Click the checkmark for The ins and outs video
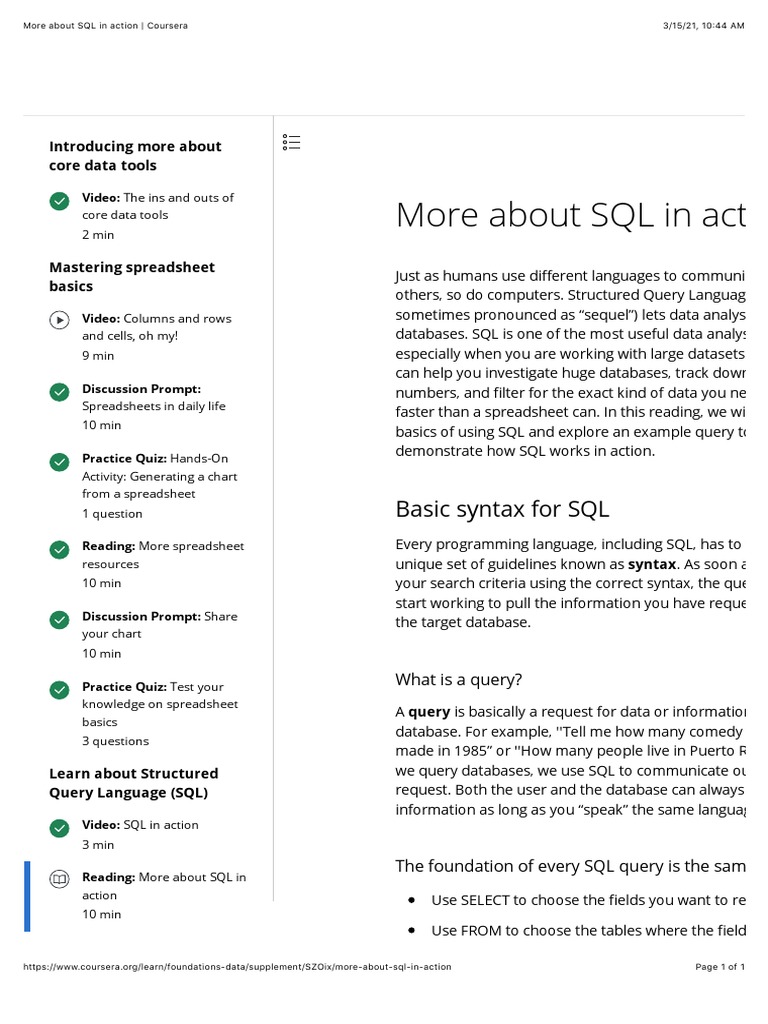 pos(60,200)
